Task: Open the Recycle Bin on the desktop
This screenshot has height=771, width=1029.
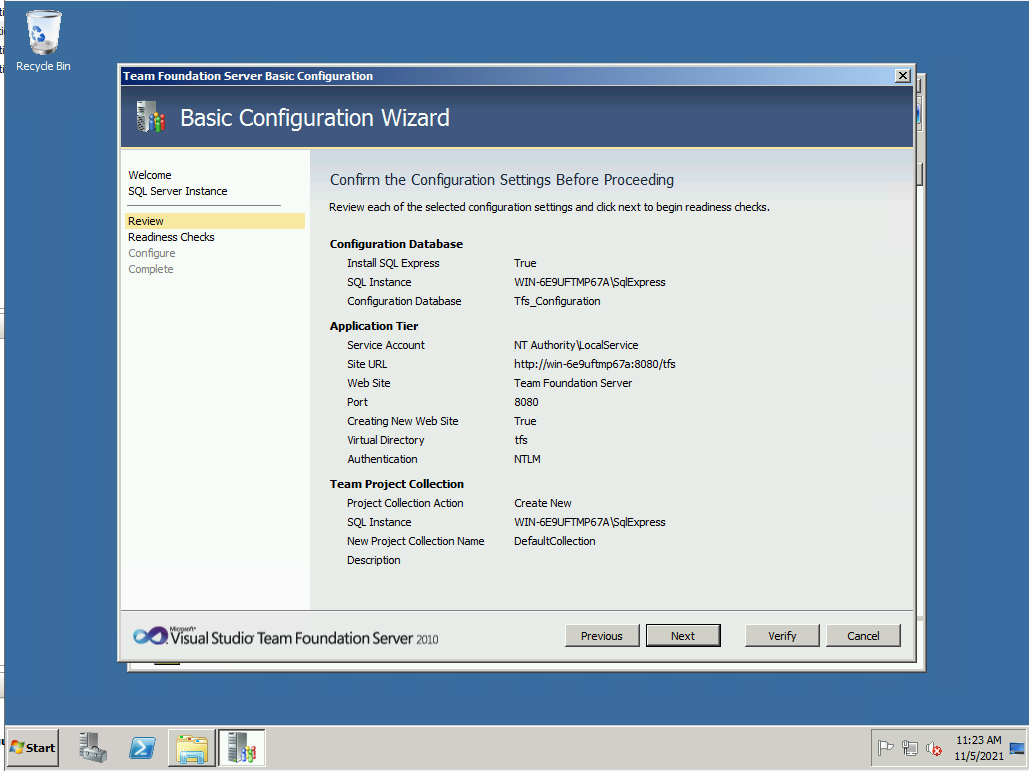Action: click(x=43, y=40)
